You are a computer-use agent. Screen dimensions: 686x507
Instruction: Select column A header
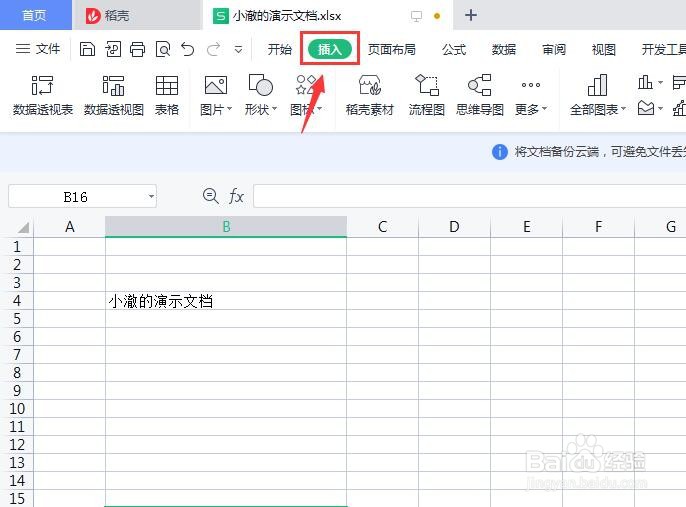click(70, 227)
